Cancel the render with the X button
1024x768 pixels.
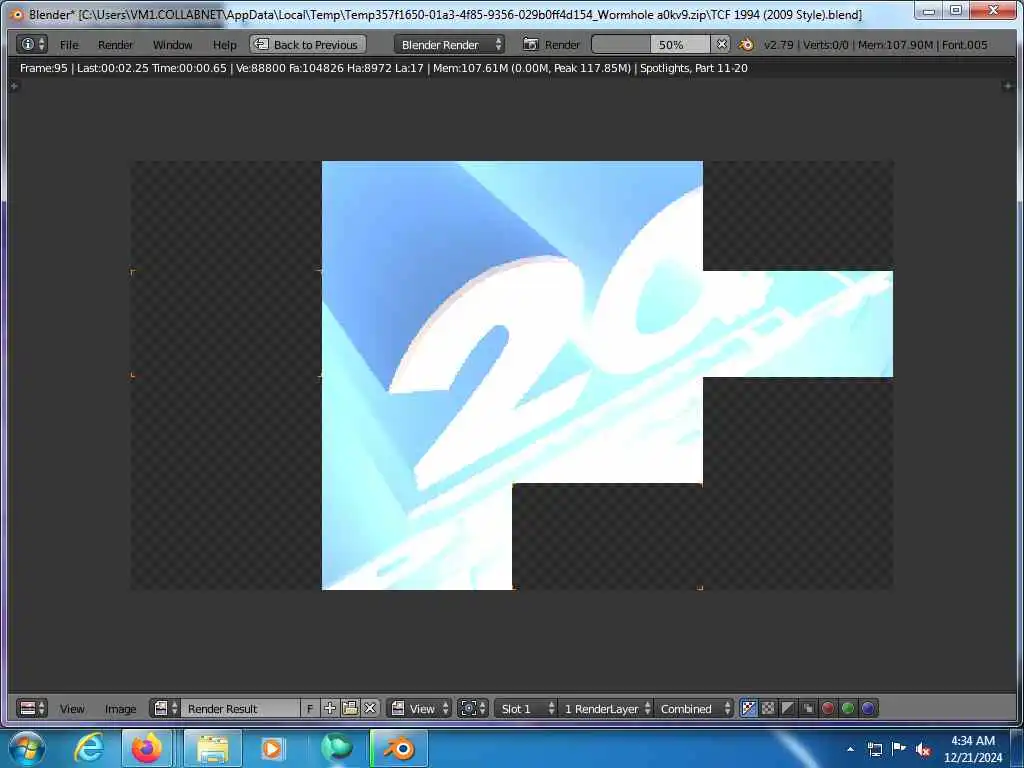pyautogui.click(x=721, y=44)
